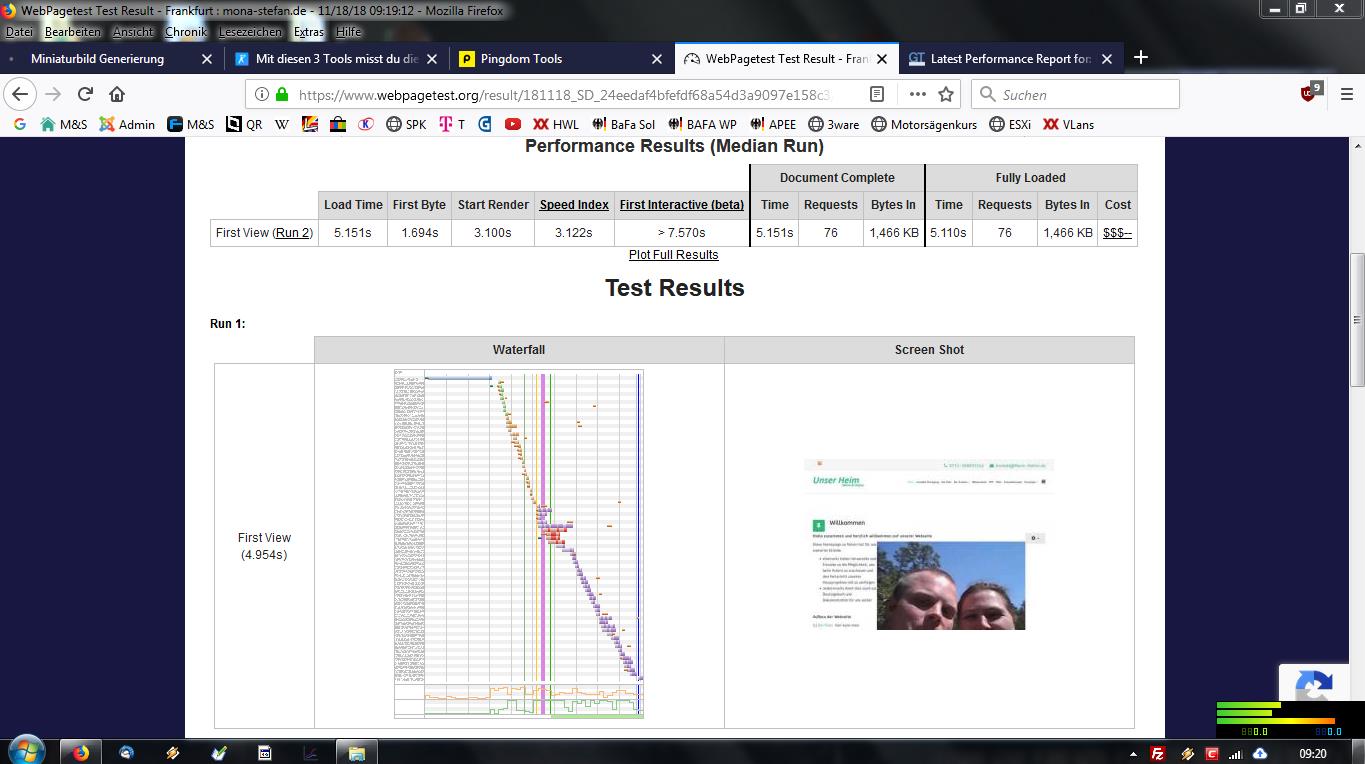Image resolution: width=1365 pixels, height=764 pixels.
Task: Open the Run 2 link
Action: 294,233
